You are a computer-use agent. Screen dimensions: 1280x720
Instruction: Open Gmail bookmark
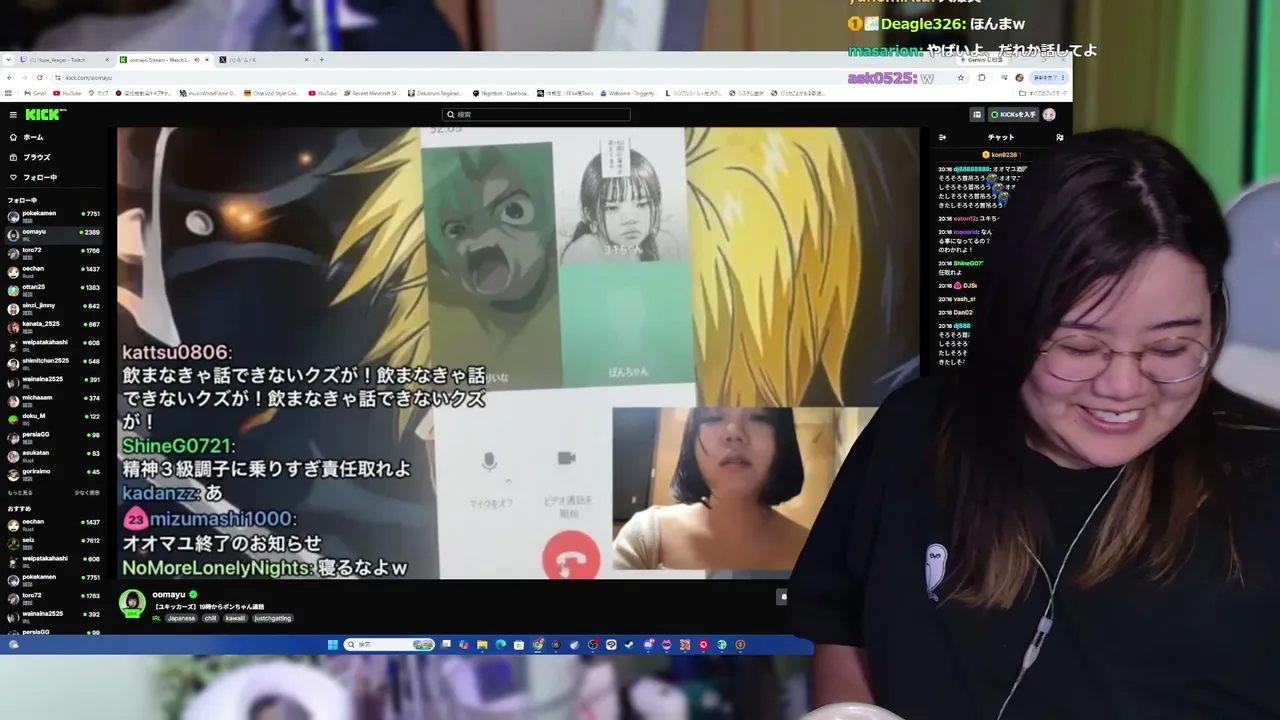click(36, 94)
